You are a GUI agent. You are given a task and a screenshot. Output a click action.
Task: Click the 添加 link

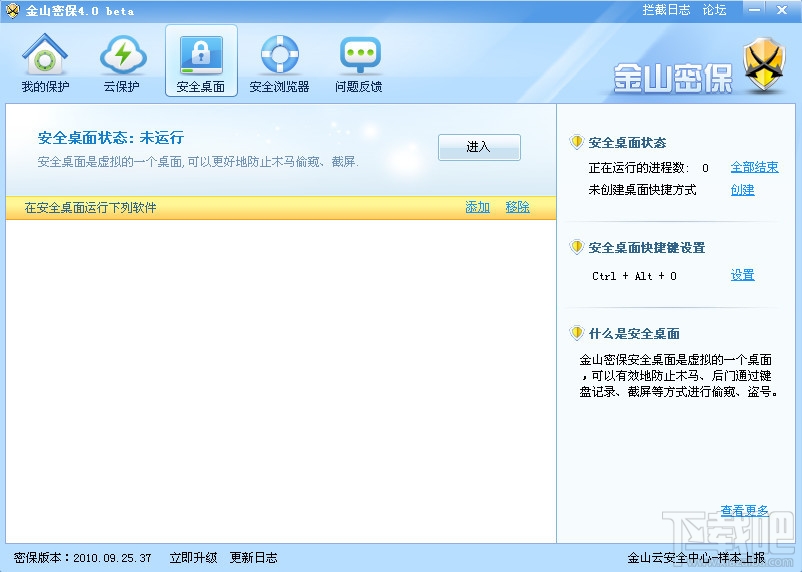coord(478,207)
